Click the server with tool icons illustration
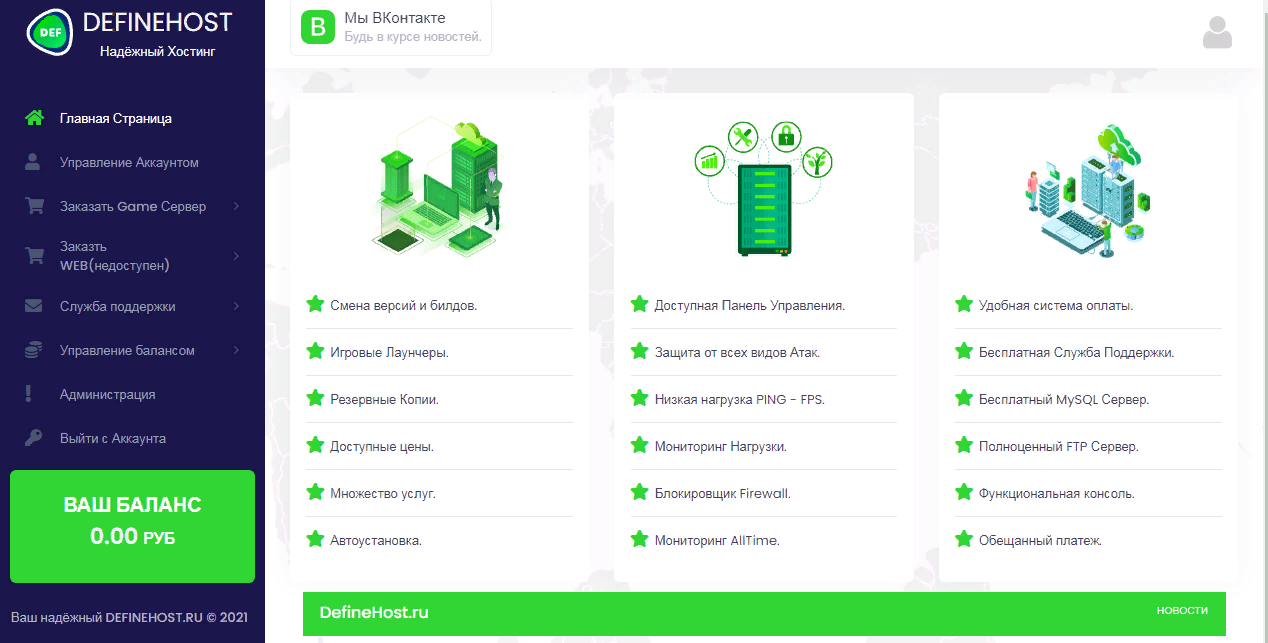Viewport: 1268px width, 643px height. point(763,188)
